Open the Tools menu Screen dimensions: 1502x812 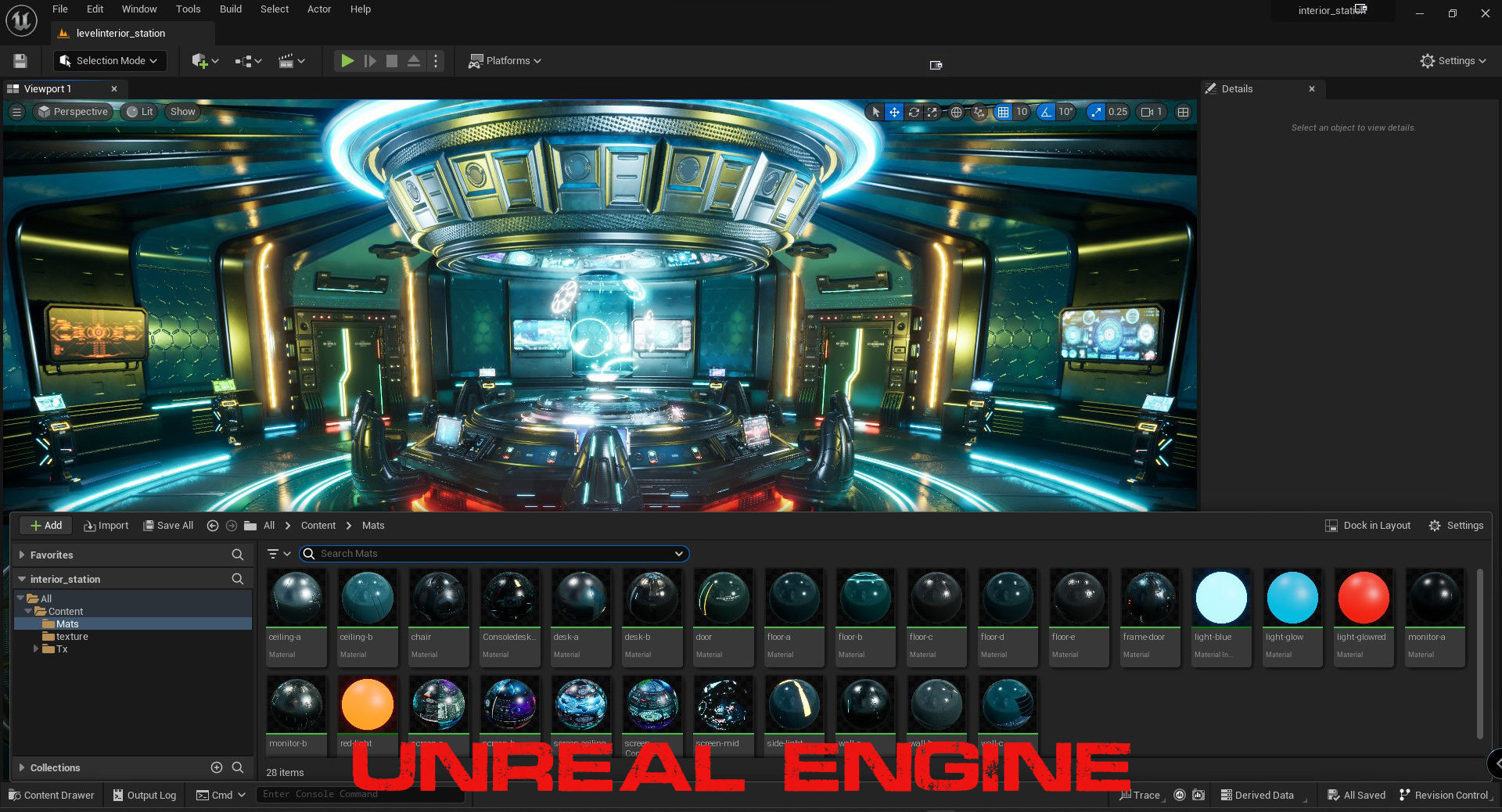(x=188, y=9)
